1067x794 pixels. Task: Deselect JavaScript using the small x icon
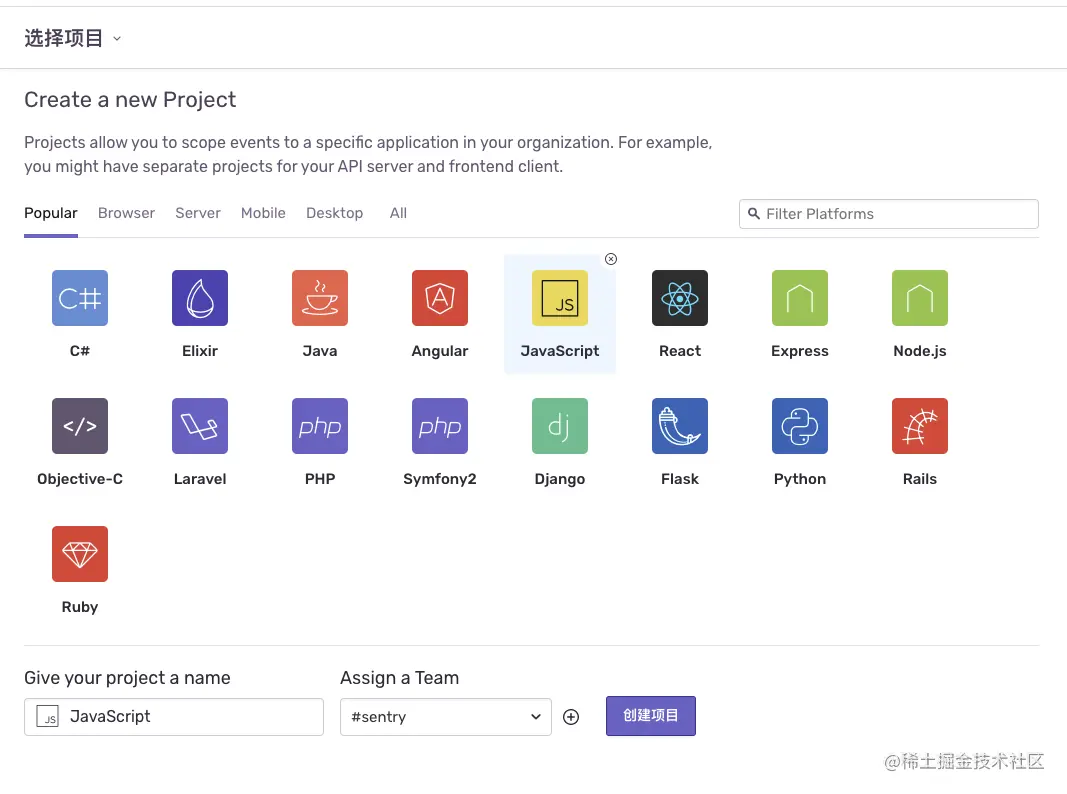(x=611, y=259)
